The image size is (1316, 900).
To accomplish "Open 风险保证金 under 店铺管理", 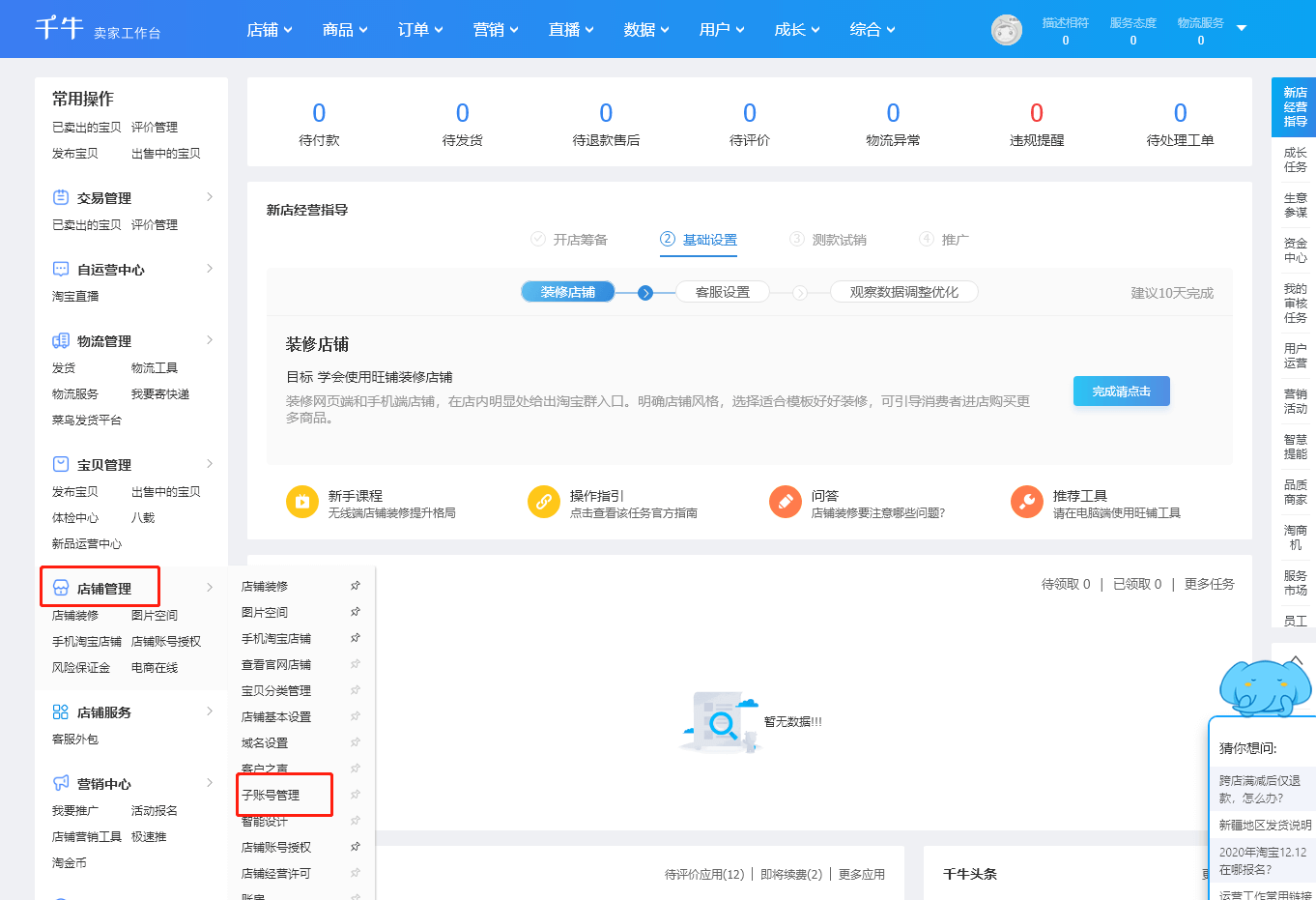I will tap(81, 668).
